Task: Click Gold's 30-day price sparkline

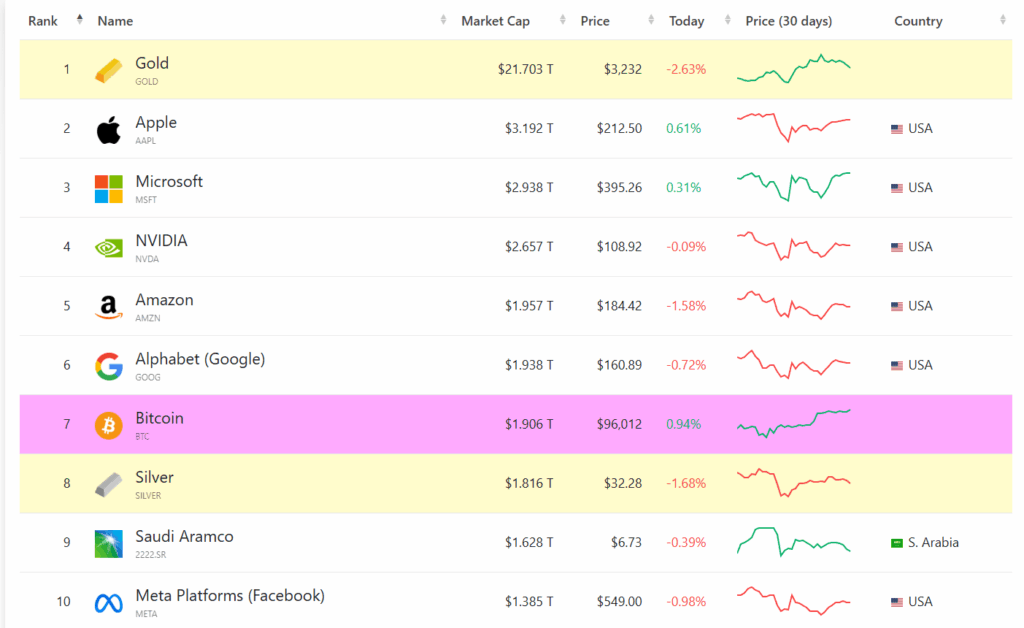Action: (794, 69)
